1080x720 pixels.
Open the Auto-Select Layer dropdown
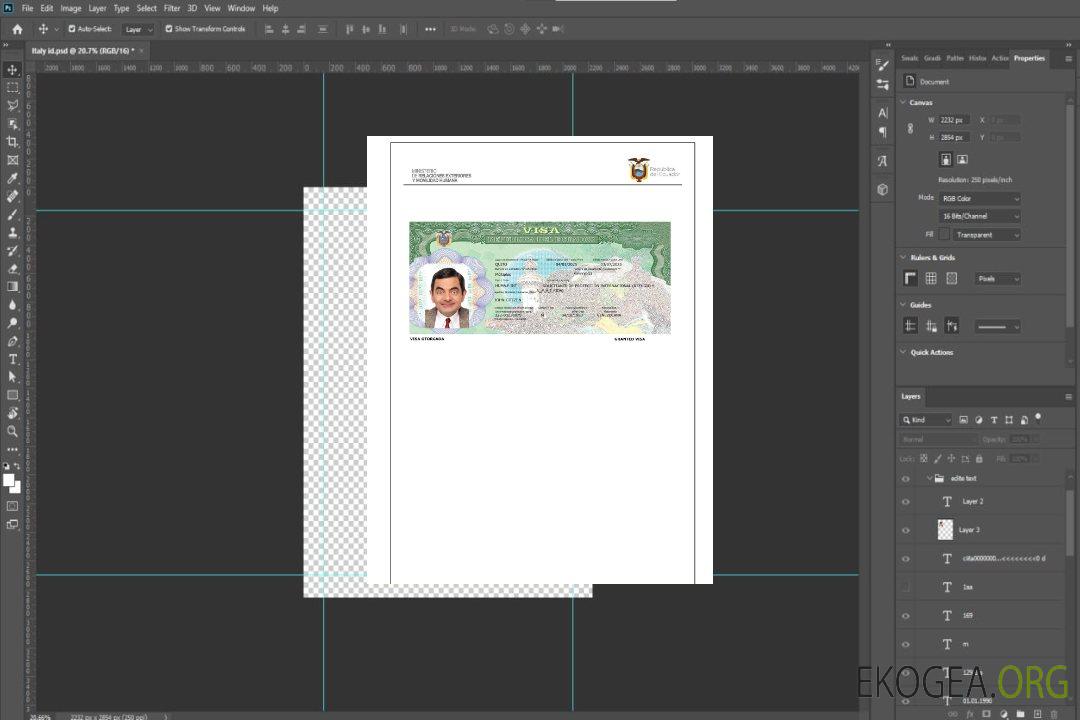click(138, 29)
